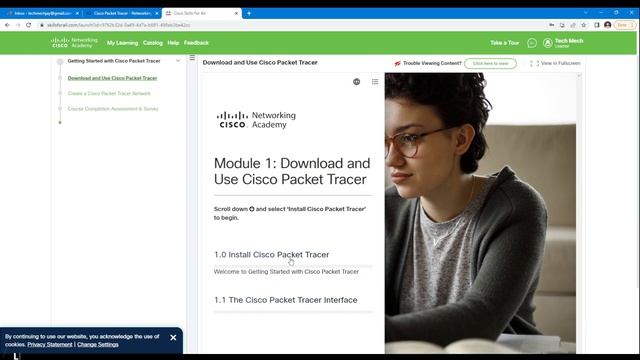This screenshot has height=360, width=640.
Task: Open My Learning menu item
Action: click(x=122, y=42)
